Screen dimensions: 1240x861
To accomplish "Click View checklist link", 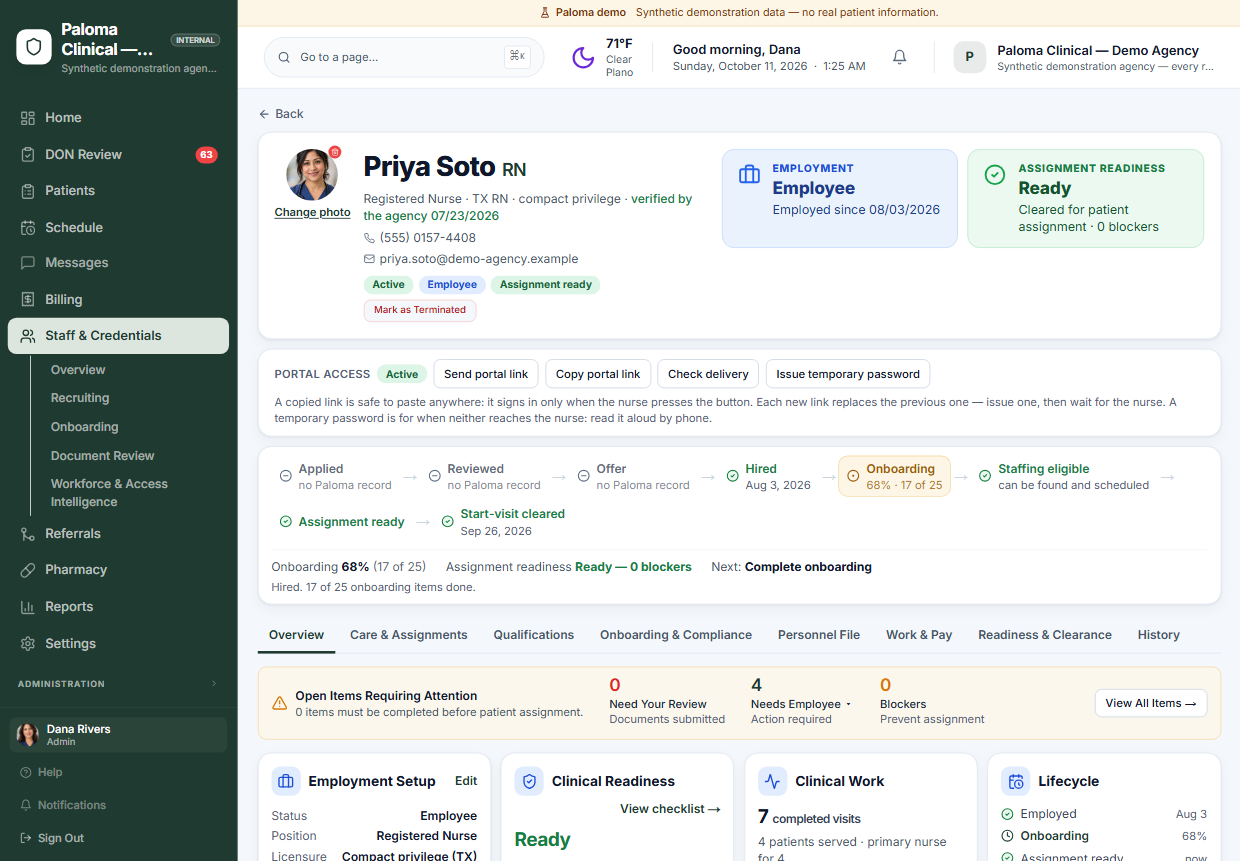I will 670,809.
